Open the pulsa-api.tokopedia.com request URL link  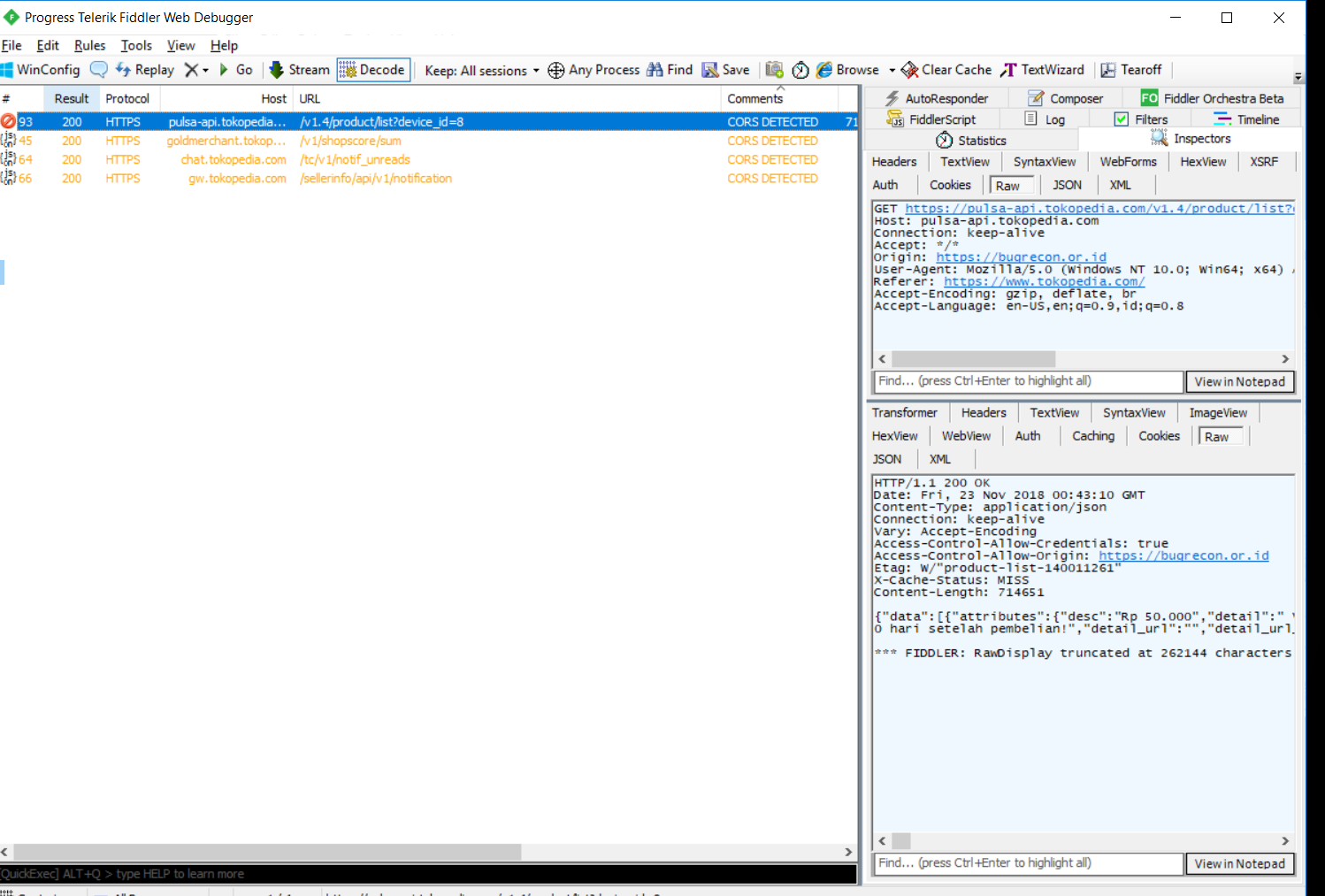pyautogui.click(x=1099, y=209)
